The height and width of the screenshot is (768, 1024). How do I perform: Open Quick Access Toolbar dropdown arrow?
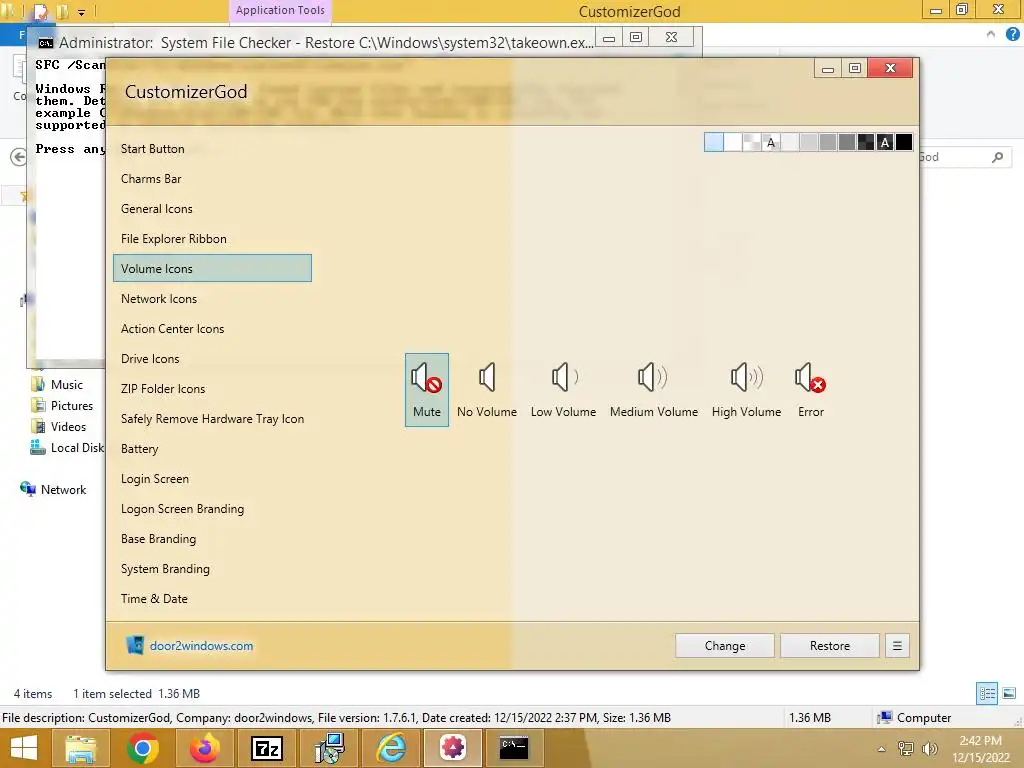(82, 12)
